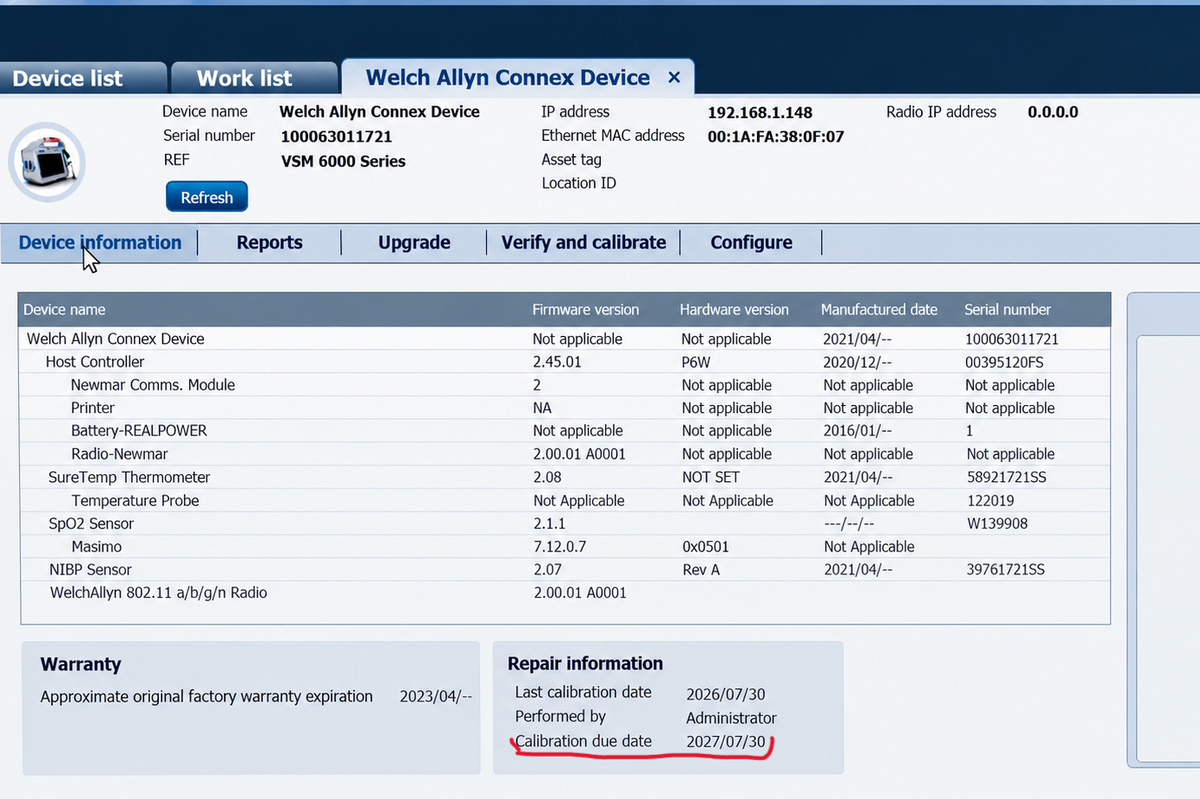
Task: Click the Firmware version column header
Action: point(586,309)
